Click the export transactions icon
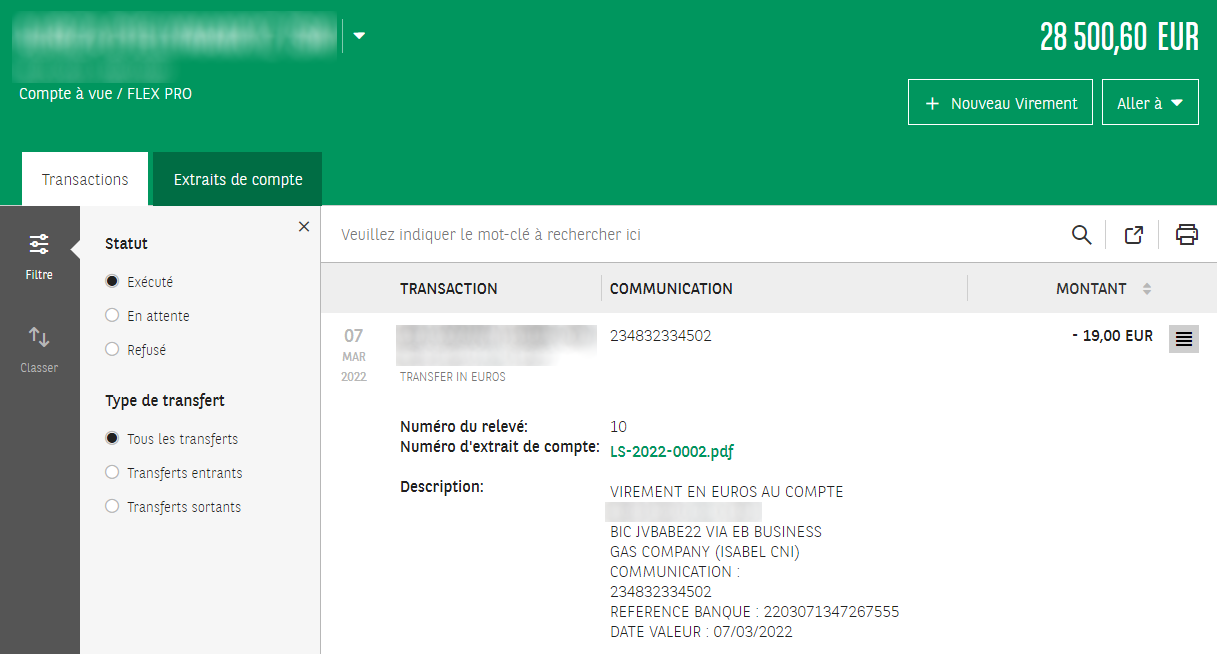 tap(1133, 235)
